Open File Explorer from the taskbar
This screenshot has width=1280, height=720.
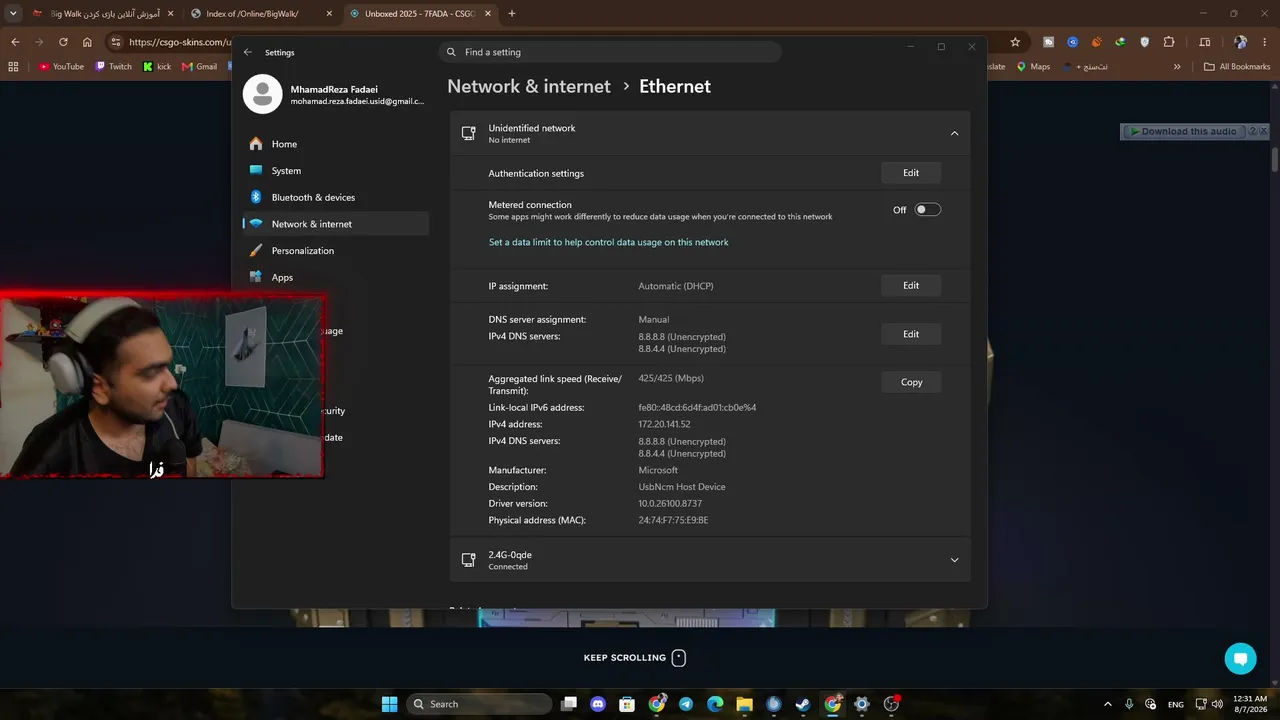click(x=744, y=704)
